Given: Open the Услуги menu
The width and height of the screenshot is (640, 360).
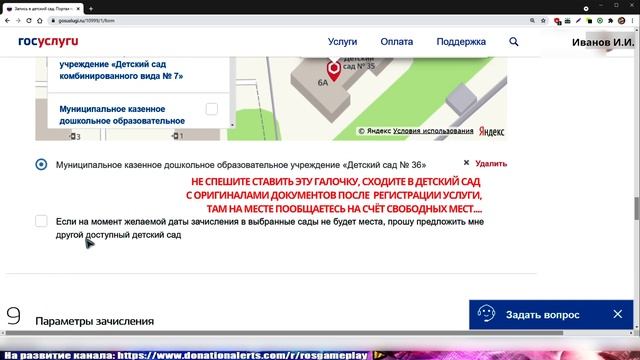Looking at the screenshot, I should tap(342, 42).
